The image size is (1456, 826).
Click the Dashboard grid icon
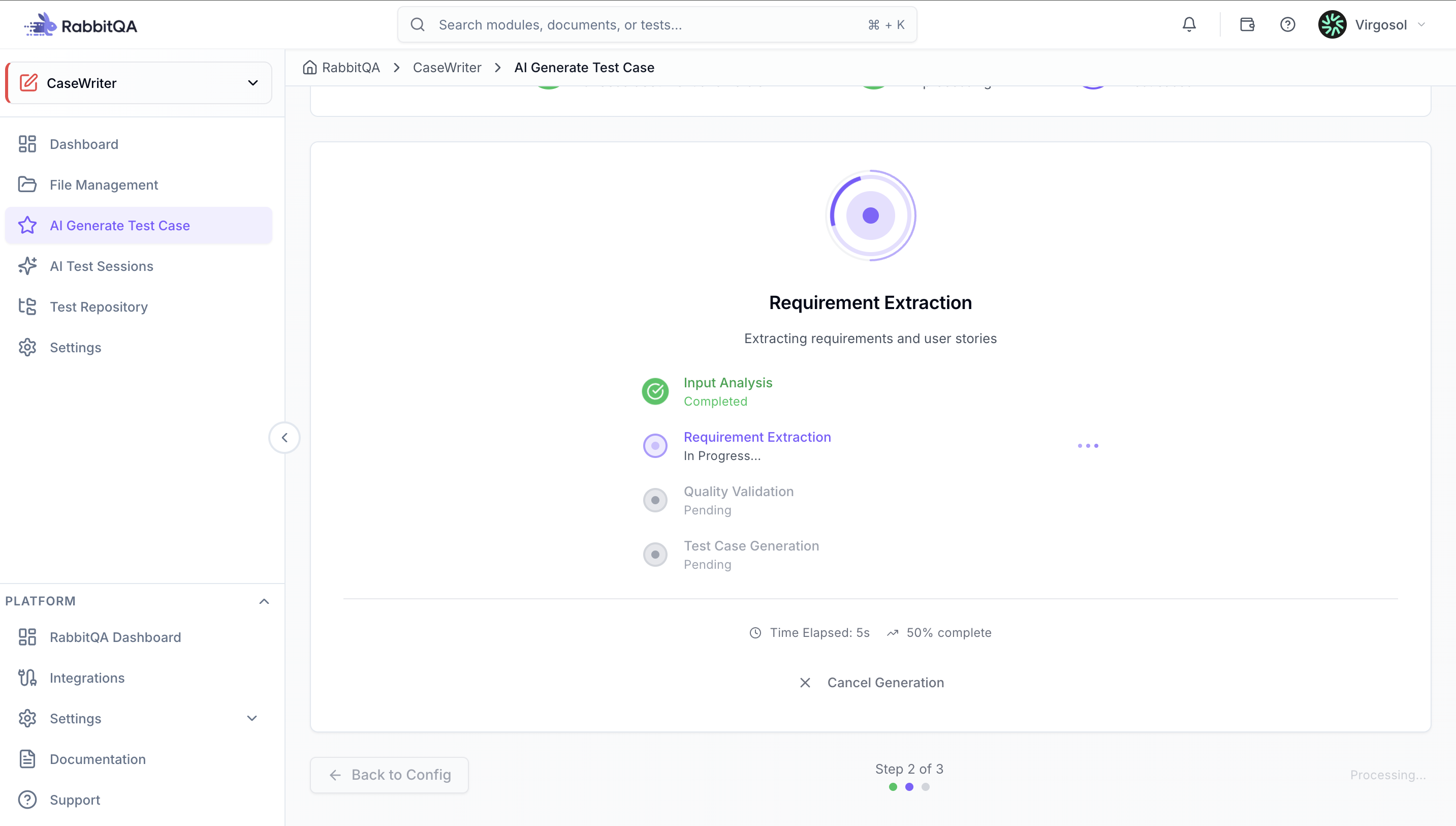(27, 144)
